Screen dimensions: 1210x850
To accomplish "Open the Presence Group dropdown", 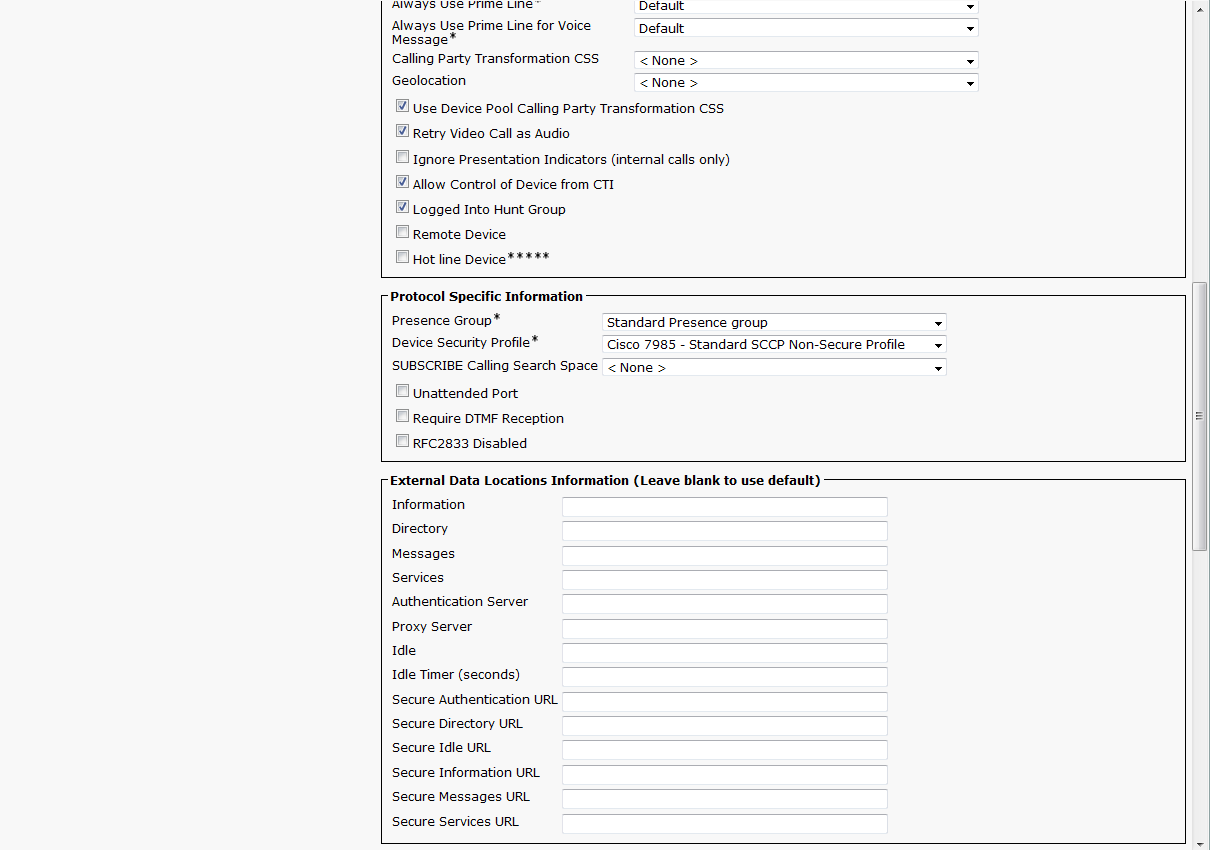I will coord(774,323).
